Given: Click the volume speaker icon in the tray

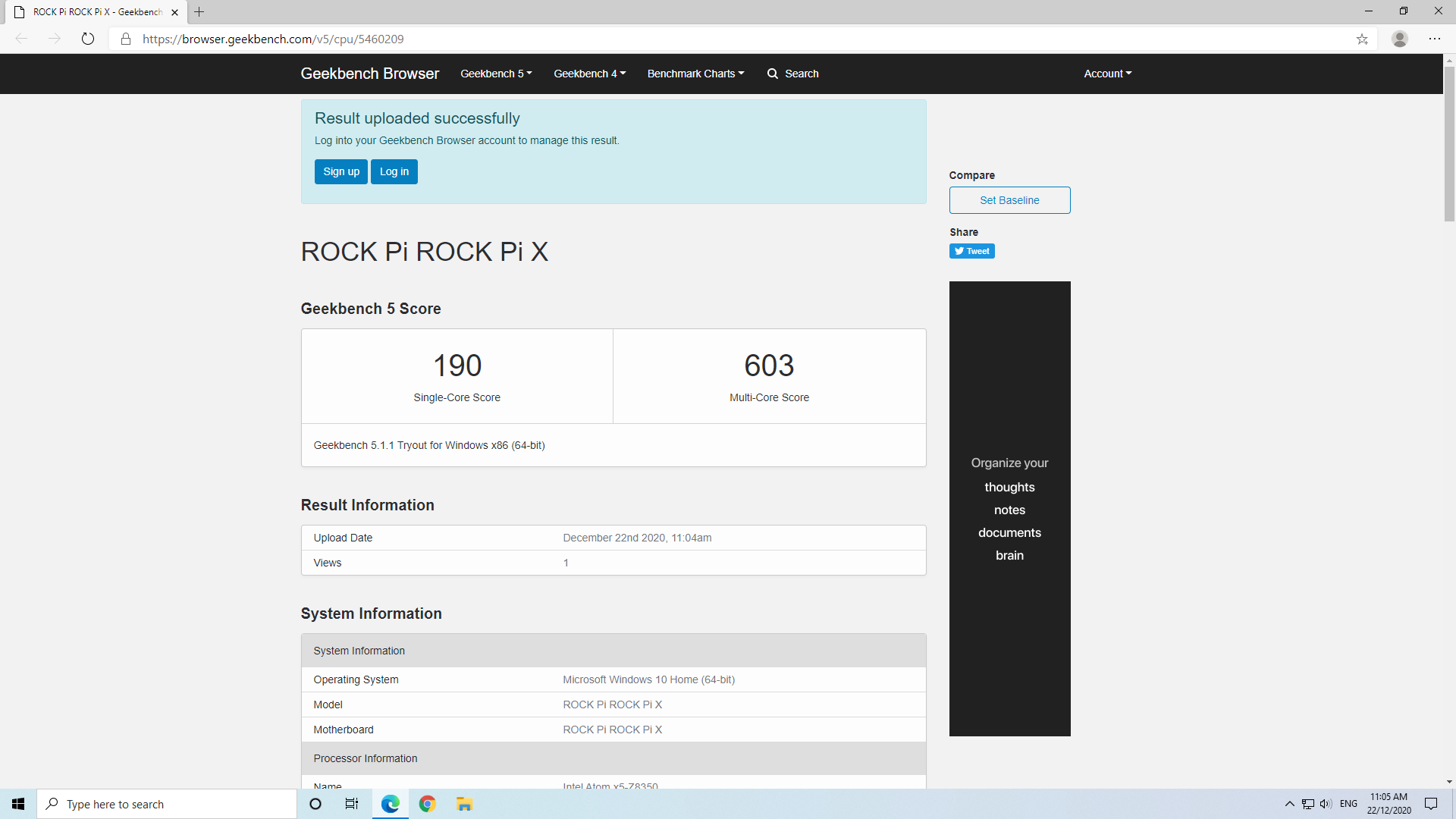Looking at the screenshot, I should tap(1326, 804).
